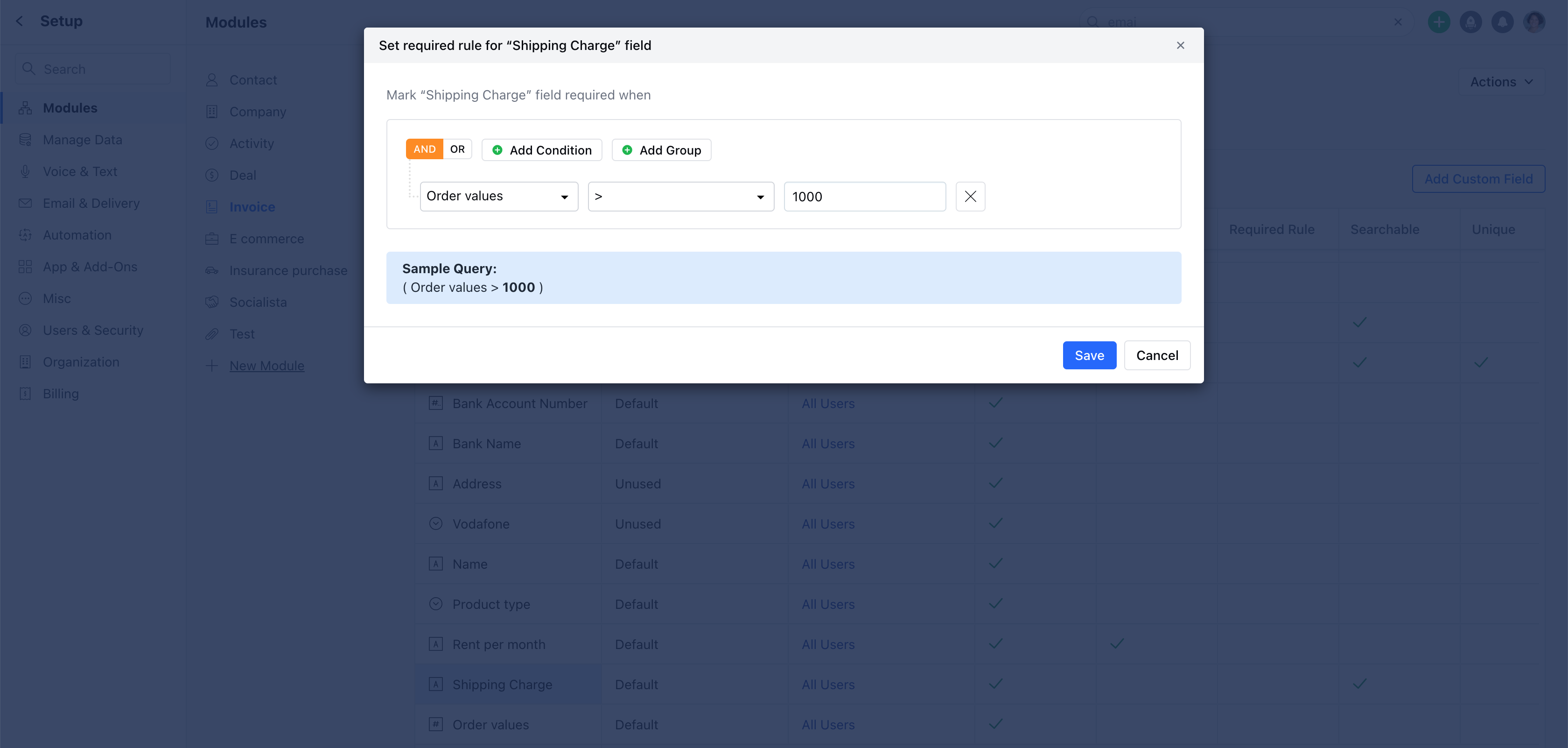
Task: Clear the top search with the X icon
Action: point(1398,22)
